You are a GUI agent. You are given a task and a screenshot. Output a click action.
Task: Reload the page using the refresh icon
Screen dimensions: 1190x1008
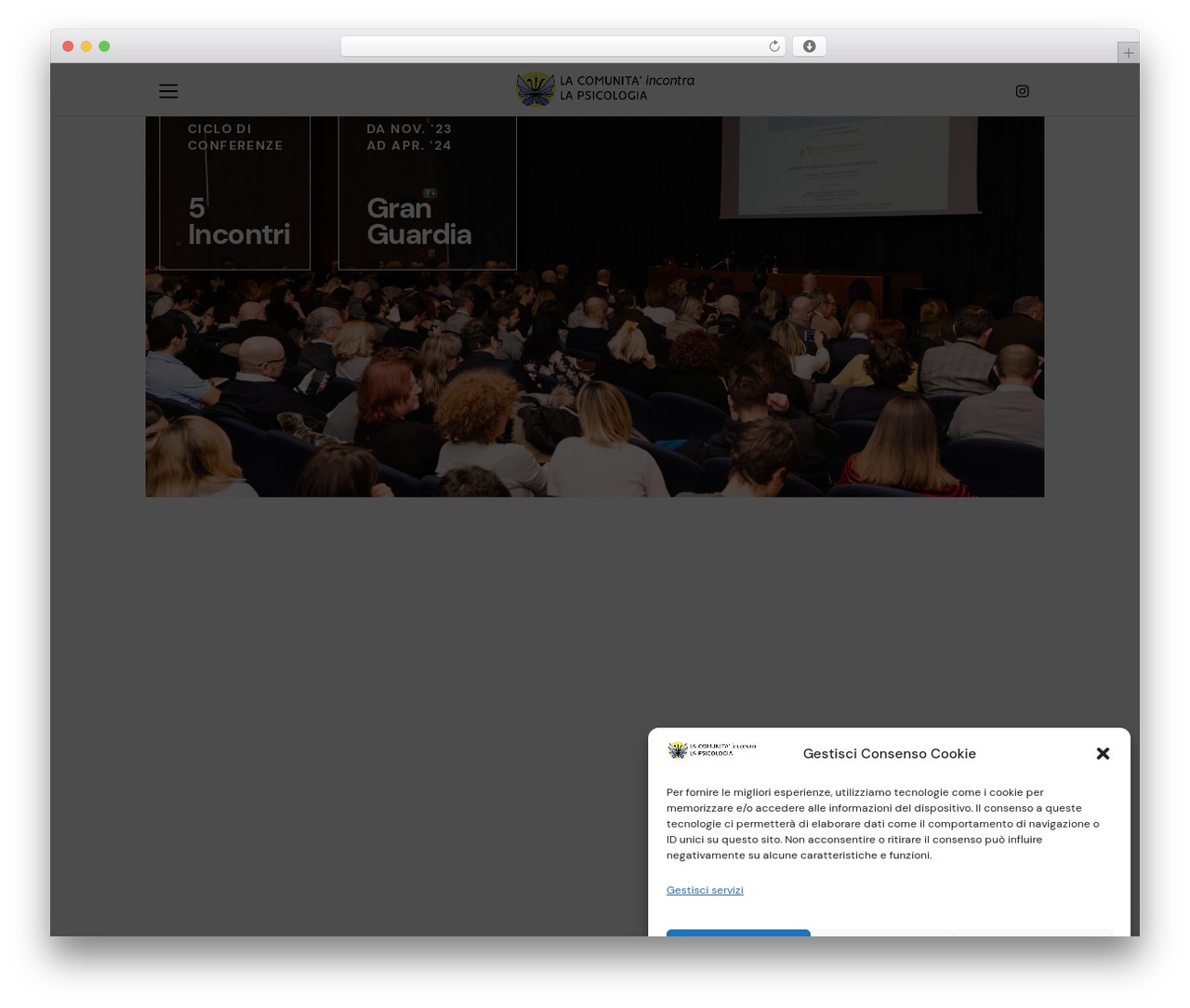pyautogui.click(x=773, y=46)
